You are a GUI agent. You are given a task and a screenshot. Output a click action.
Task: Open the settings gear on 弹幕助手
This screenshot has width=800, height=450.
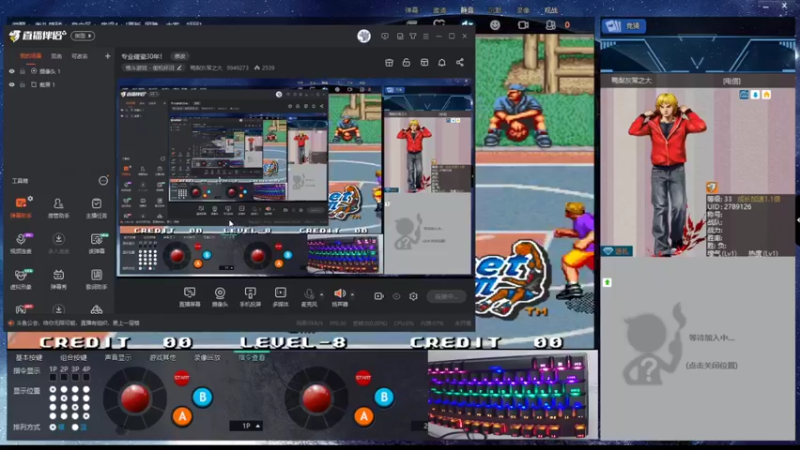coord(31,198)
